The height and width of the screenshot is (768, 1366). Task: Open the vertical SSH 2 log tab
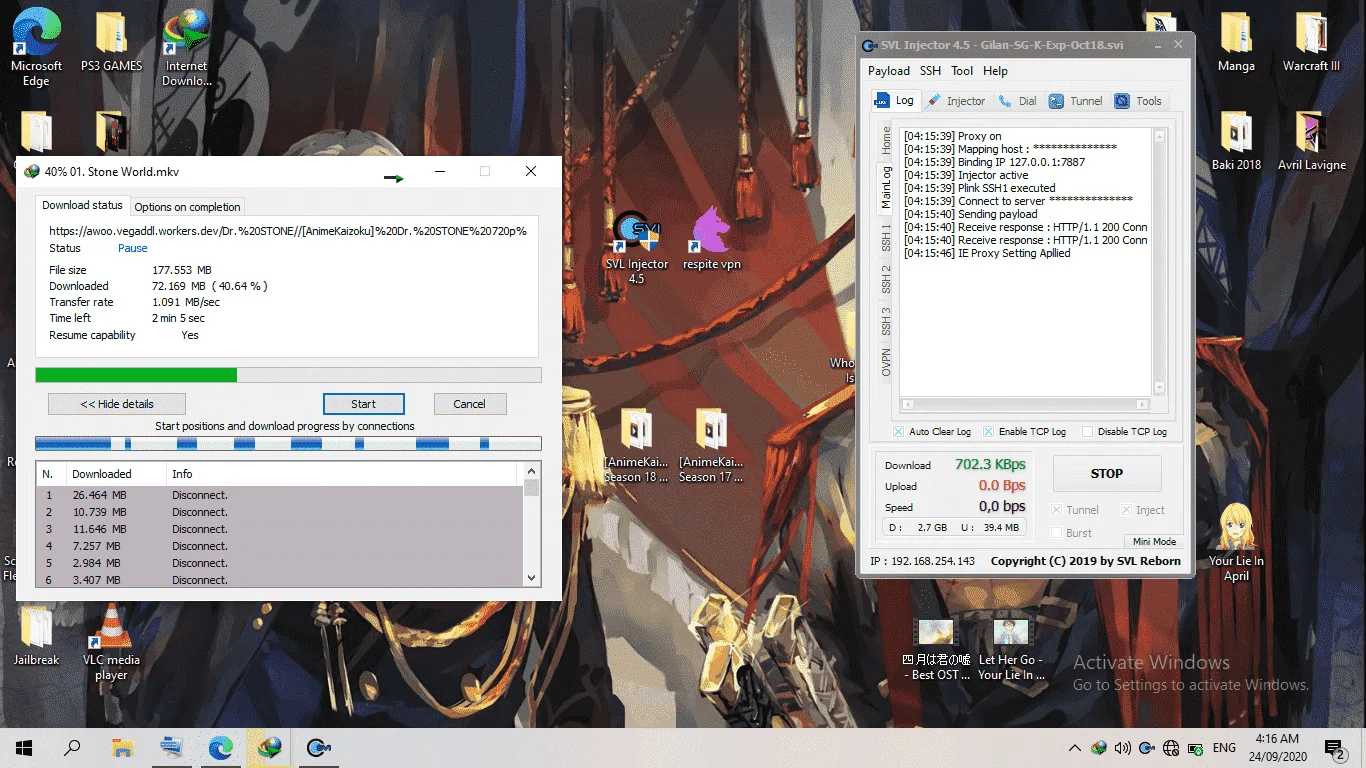pyautogui.click(x=886, y=279)
